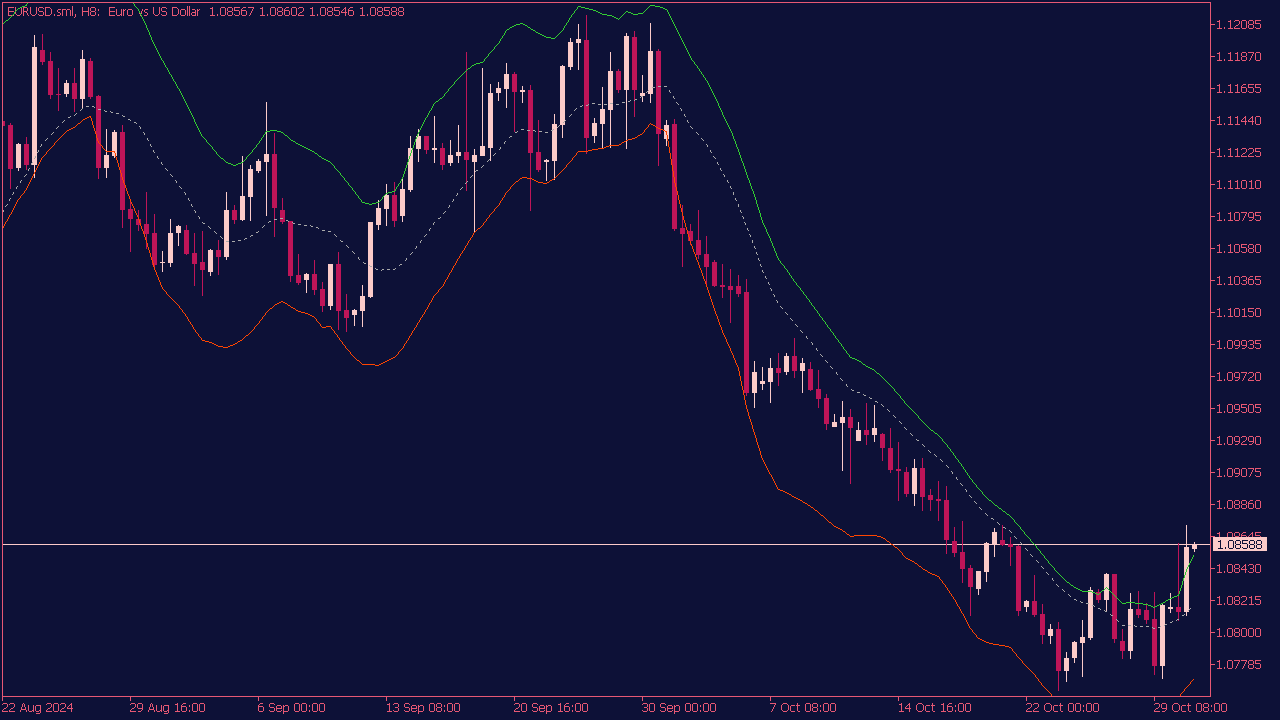1280x720 pixels.
Task: Click price scale value 1.09505
Action: coord(1240,409)
